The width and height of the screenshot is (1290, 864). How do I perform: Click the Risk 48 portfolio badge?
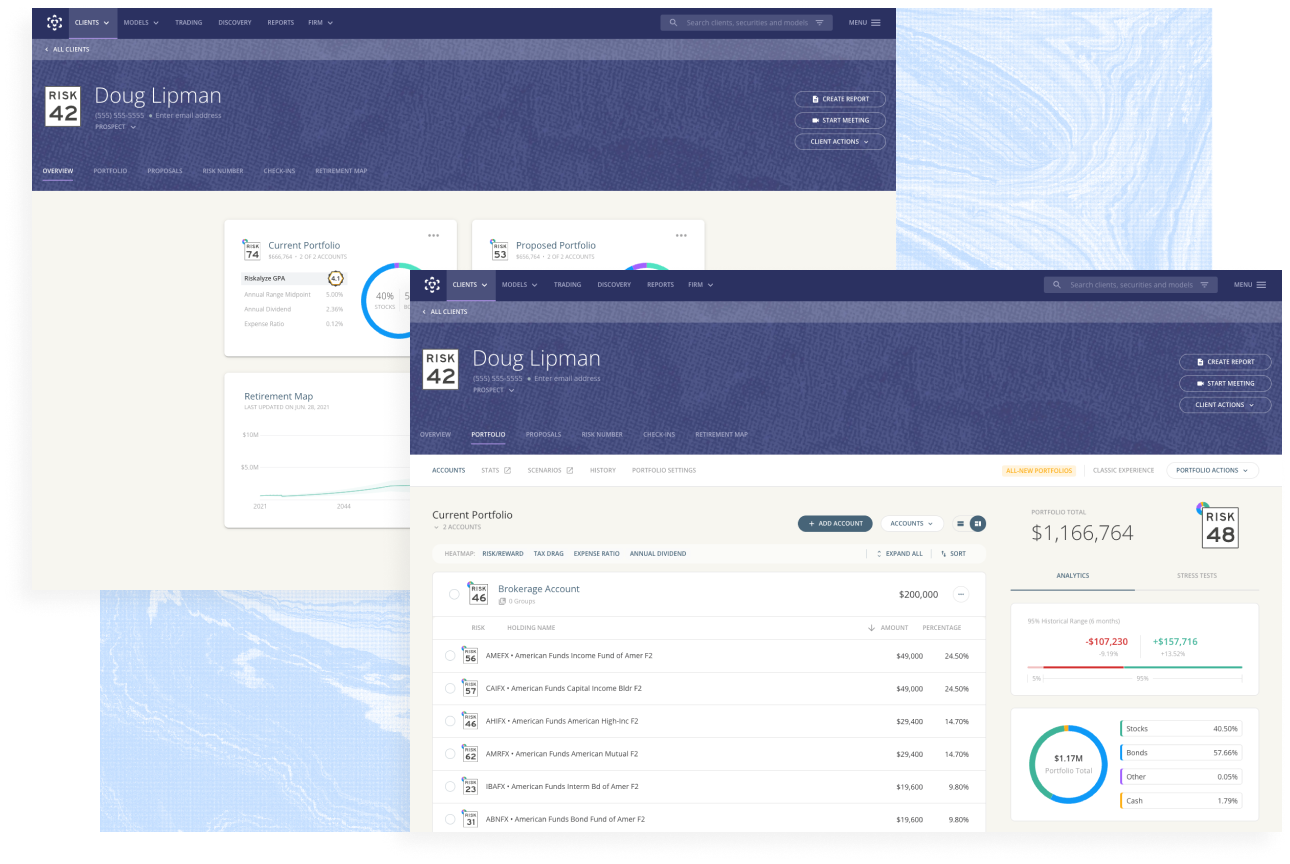(1220, 526)
